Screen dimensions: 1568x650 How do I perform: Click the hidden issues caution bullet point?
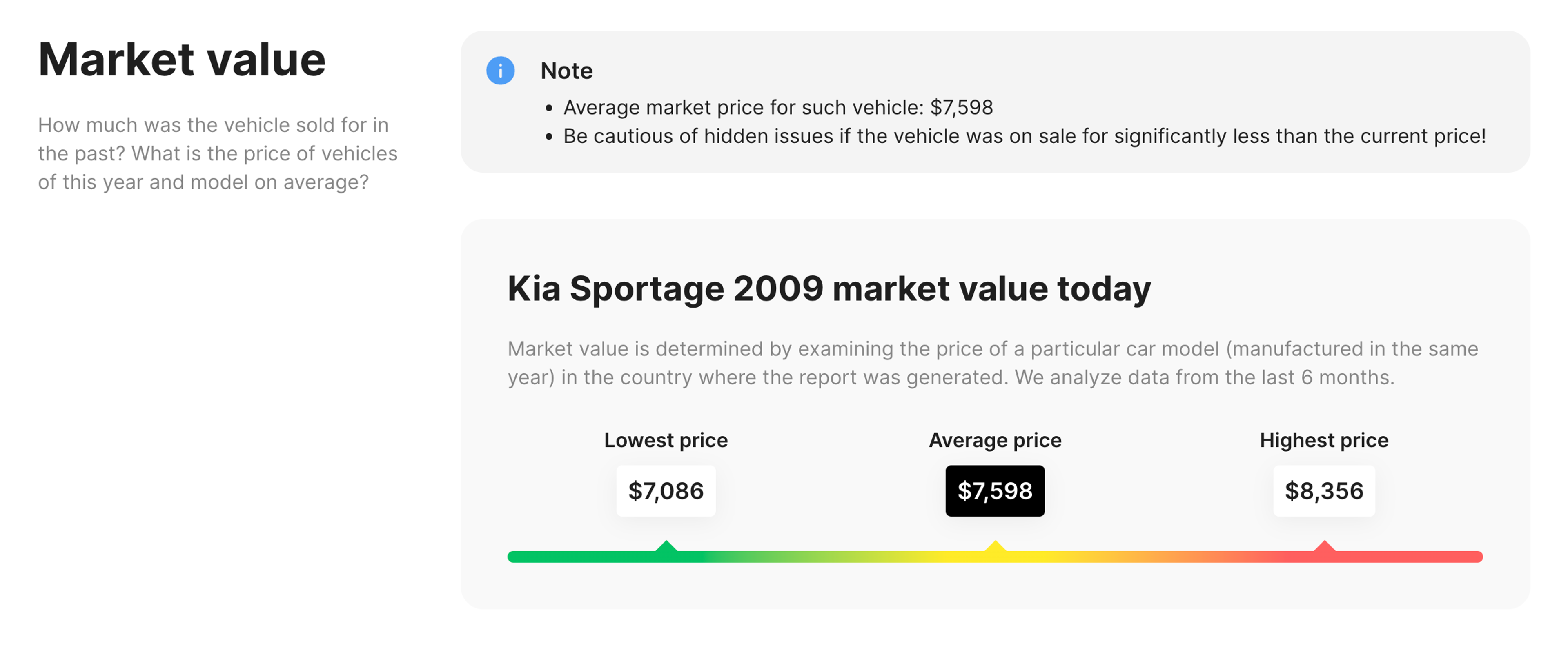pyautogui.click(x=1024, y=135)
